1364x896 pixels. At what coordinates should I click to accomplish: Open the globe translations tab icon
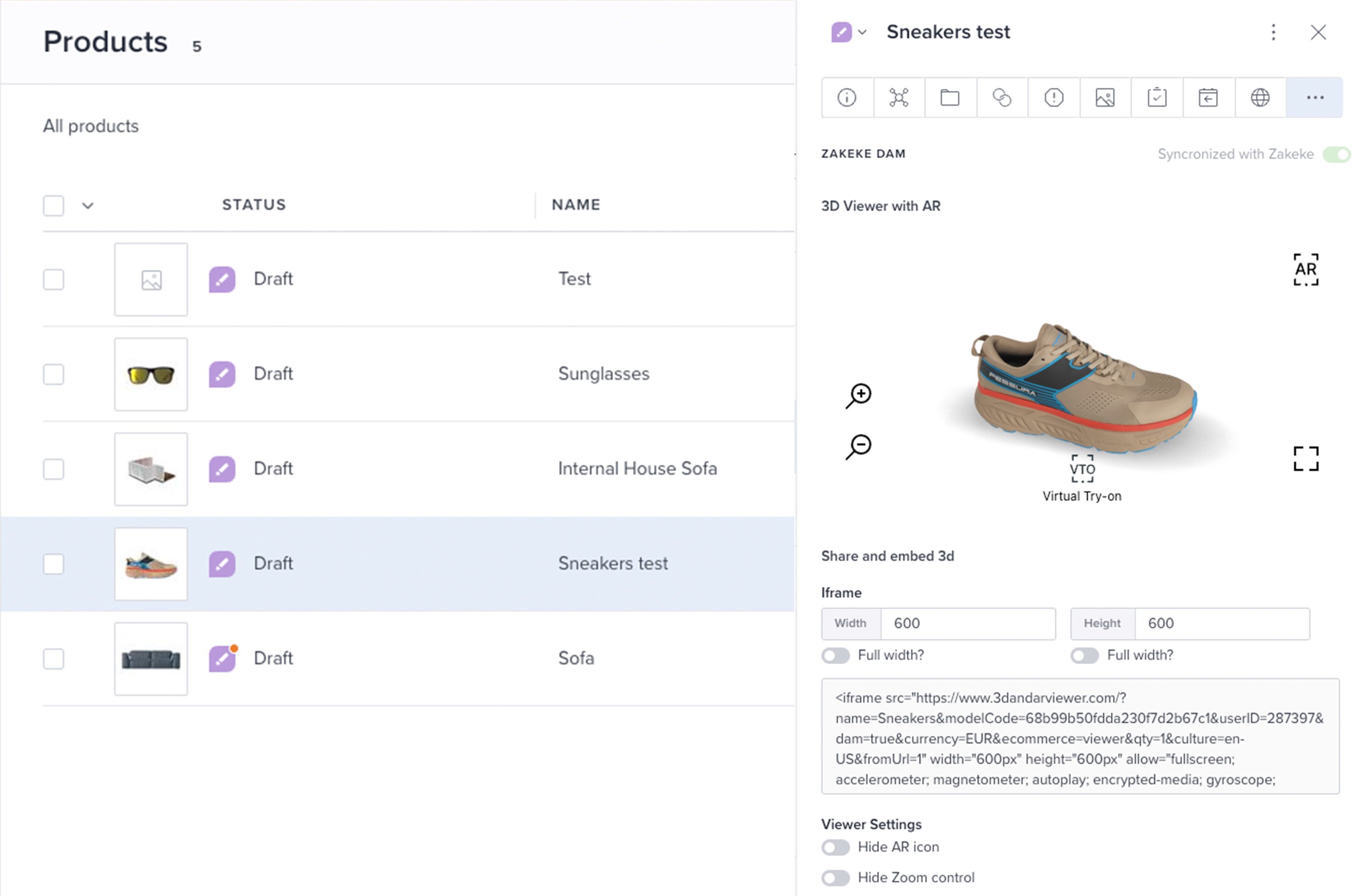click(1260, 97)
